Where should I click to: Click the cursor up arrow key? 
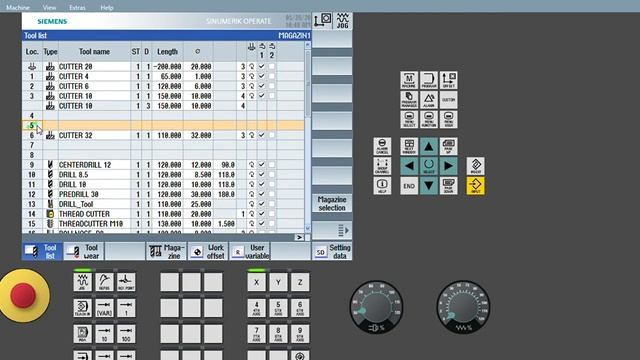pyautogui.click(x=429, y=146)
